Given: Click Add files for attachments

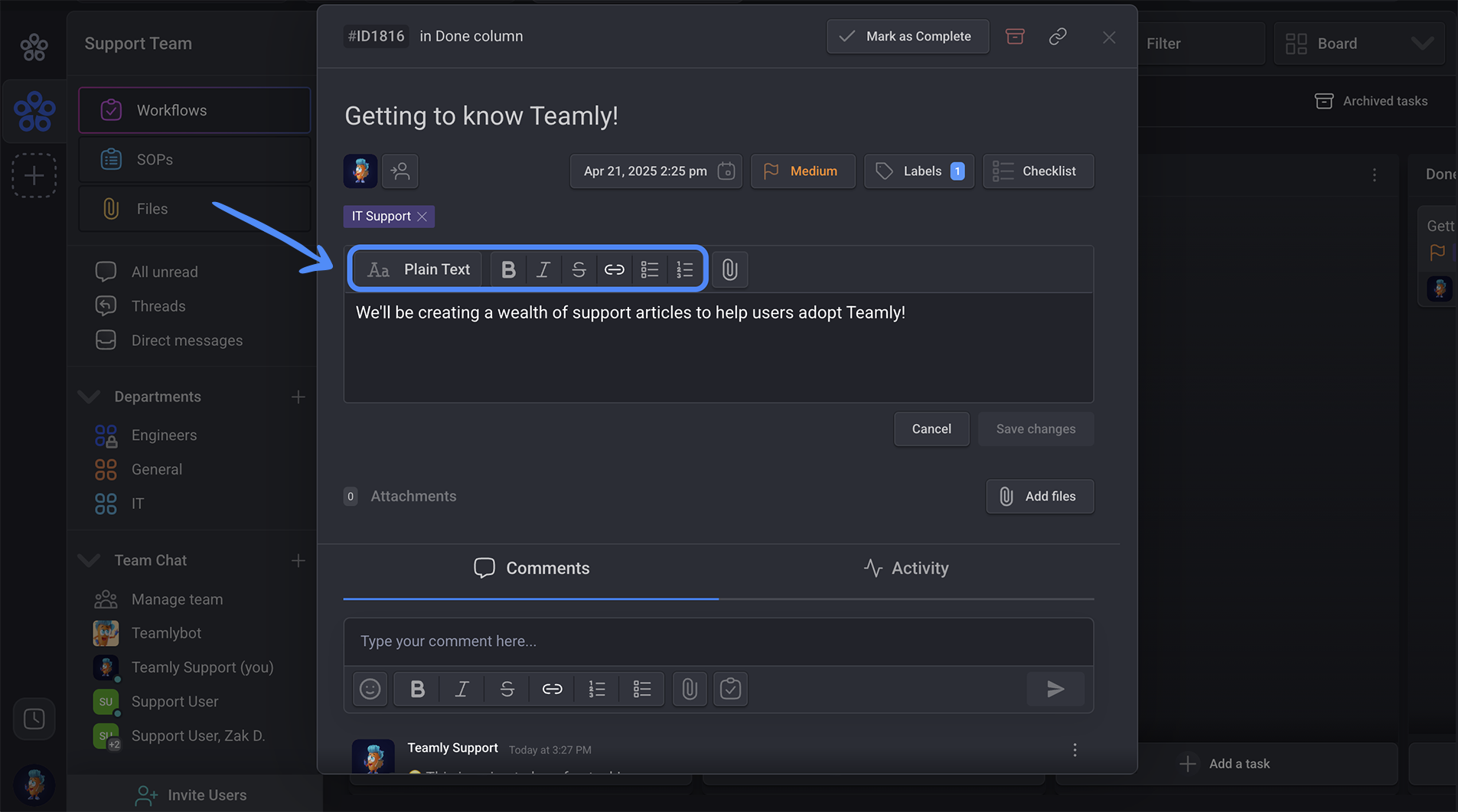Looking at the screenshot, I should point(1039,496).
